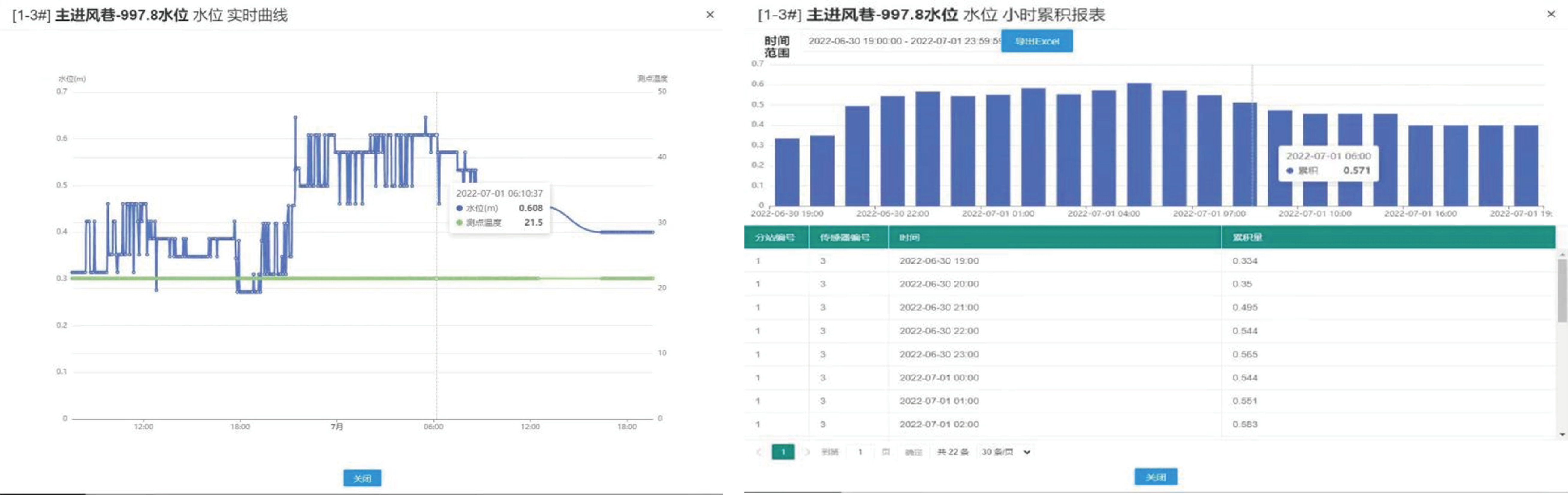Click the 时间 column header in table
This screenshot has height=495, width=1568.
pyautogui.click(x=909, y=237)
